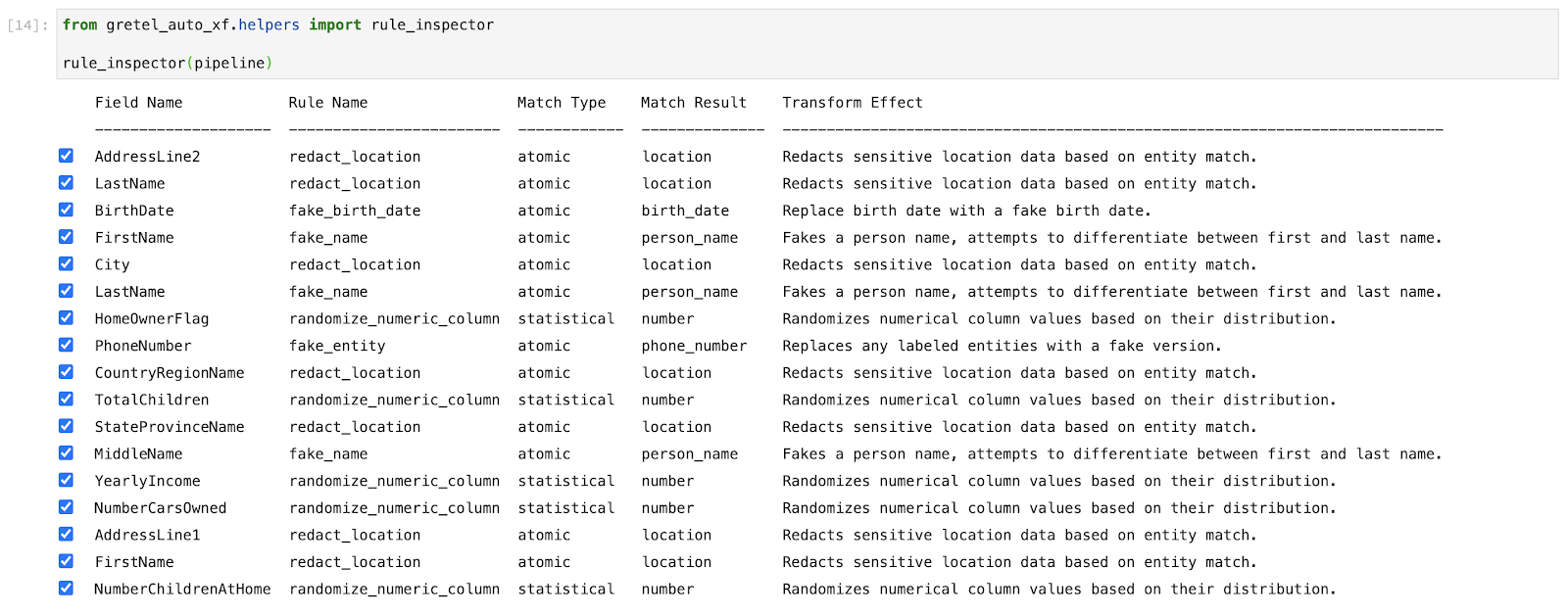
Task: Click the Rule Name column header
Action: (x=328, y=103)
